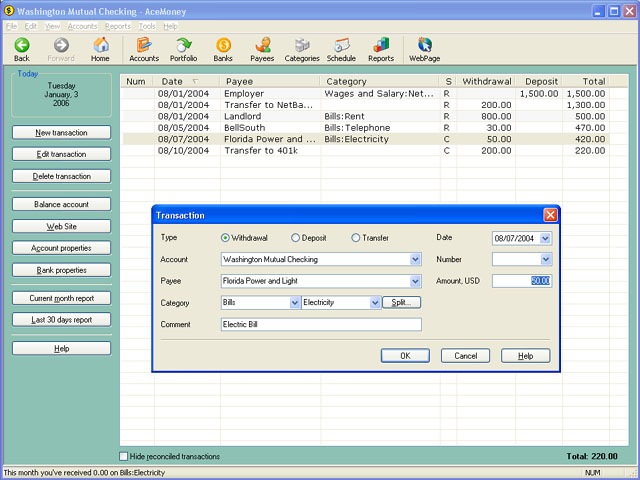Select the Transfer to 401k row
This screenshot has height=480, width=640.
coord(365,151)
